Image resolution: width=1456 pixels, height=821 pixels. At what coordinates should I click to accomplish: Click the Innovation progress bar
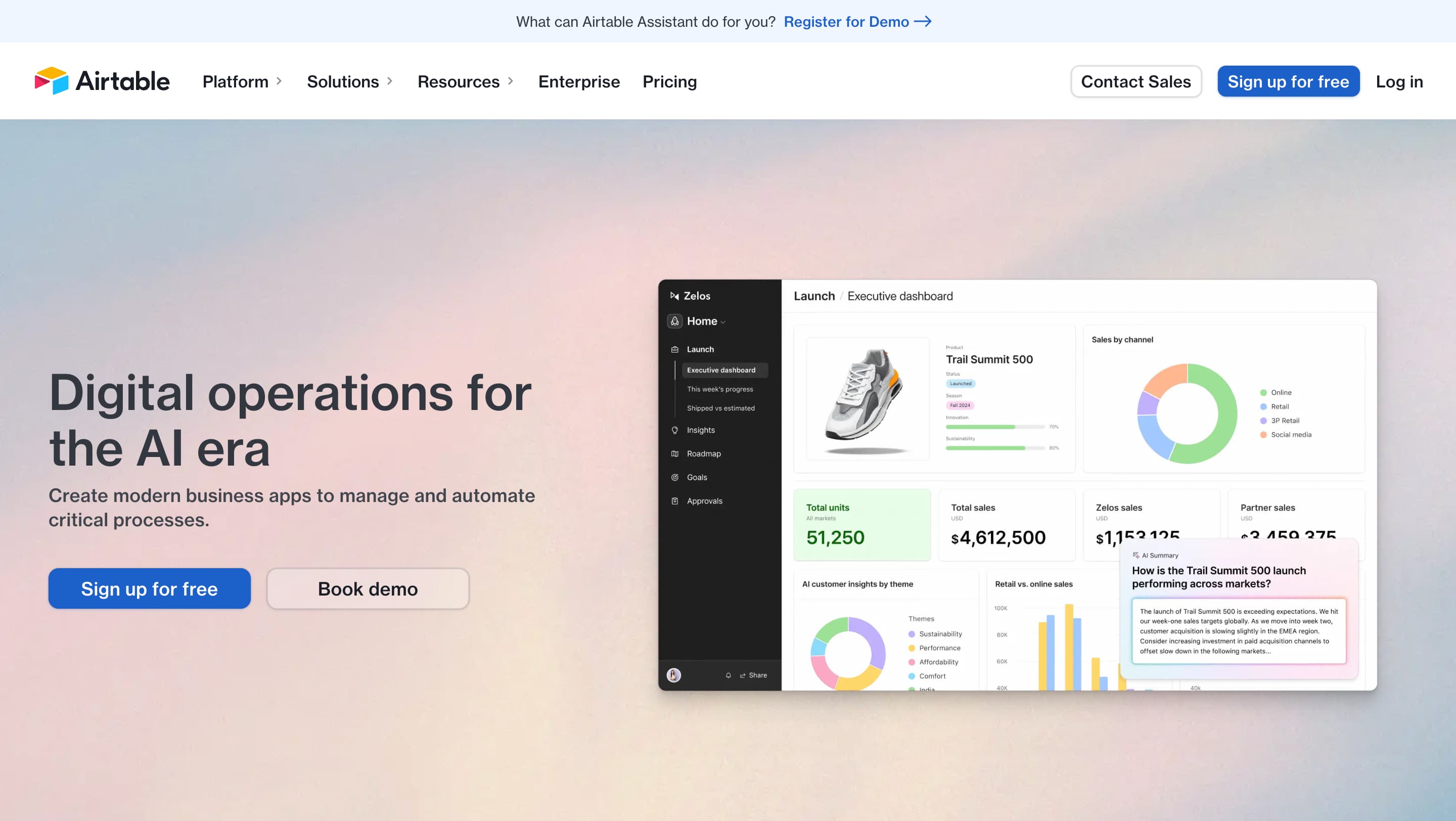[995, 427]
